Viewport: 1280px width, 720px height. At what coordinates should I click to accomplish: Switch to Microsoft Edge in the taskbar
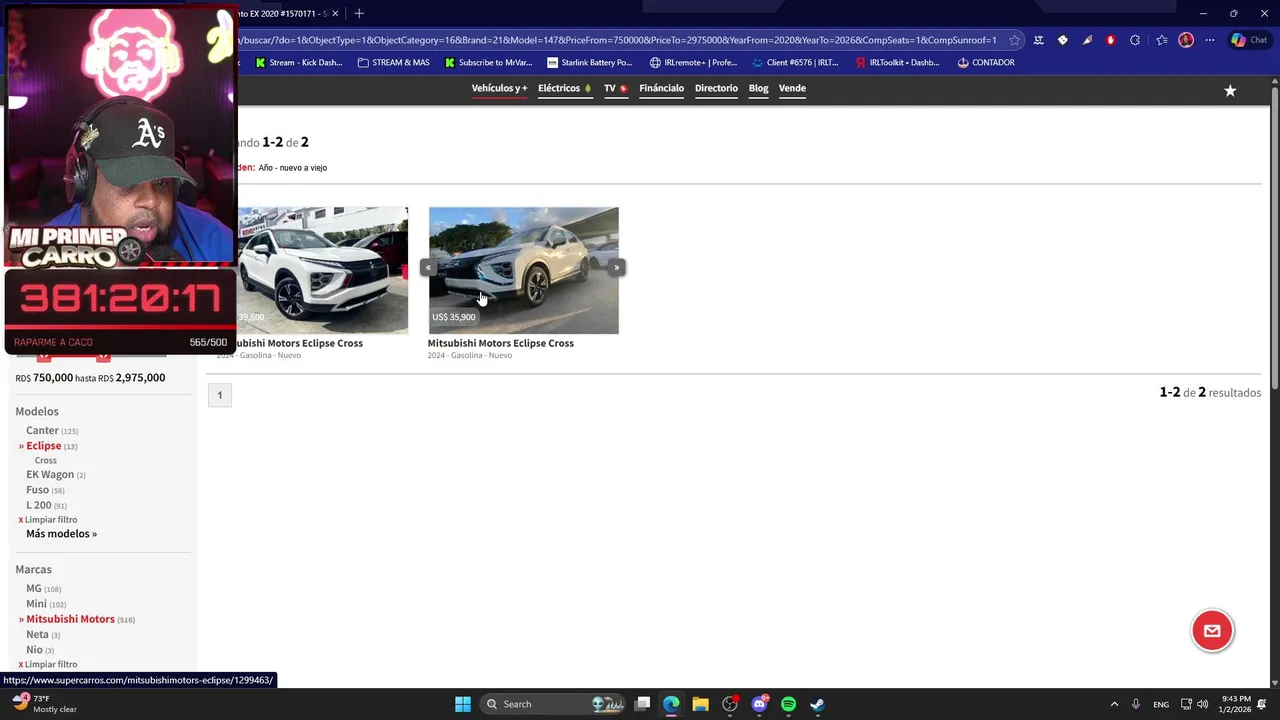click(x=671, y=704)
